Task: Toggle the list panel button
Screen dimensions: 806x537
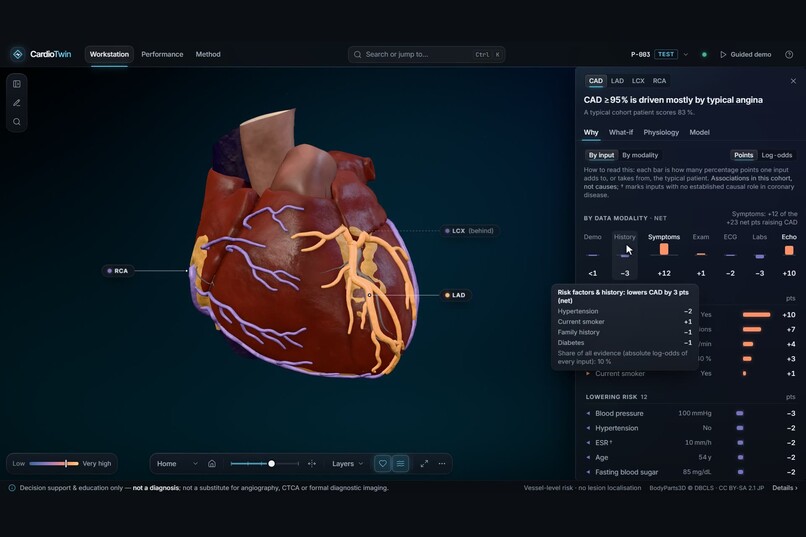Action: point(400,464)
